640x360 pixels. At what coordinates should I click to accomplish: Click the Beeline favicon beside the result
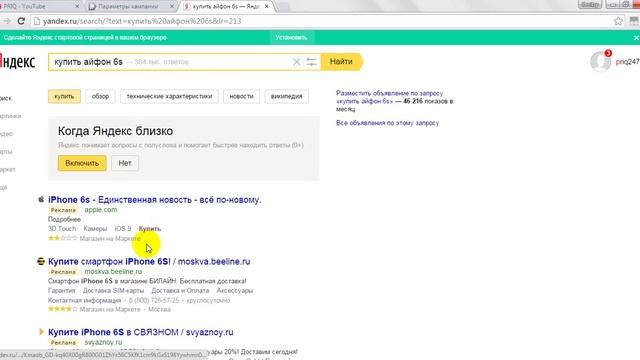(41, 261)
